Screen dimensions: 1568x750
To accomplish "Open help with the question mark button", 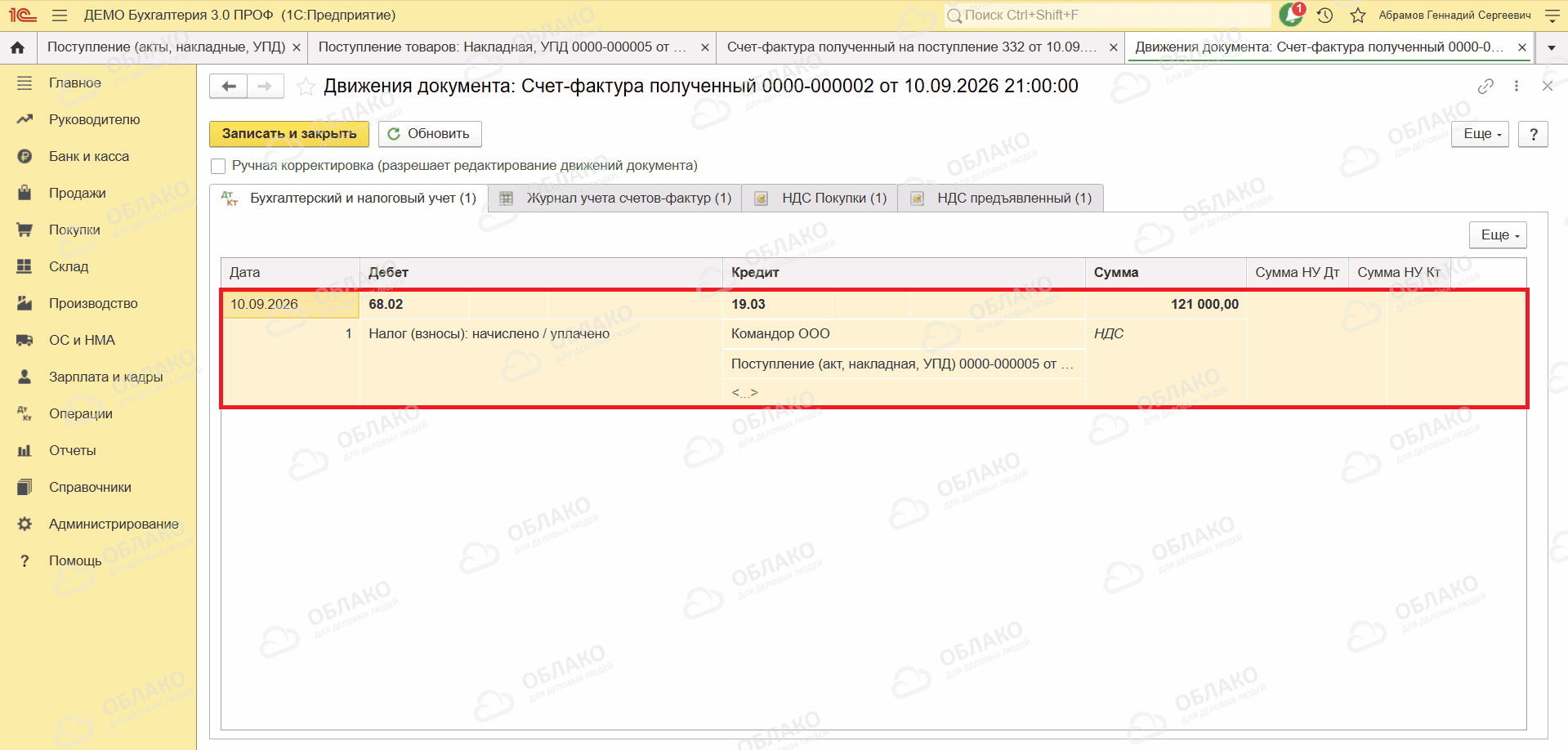I will coord(1533,134).
